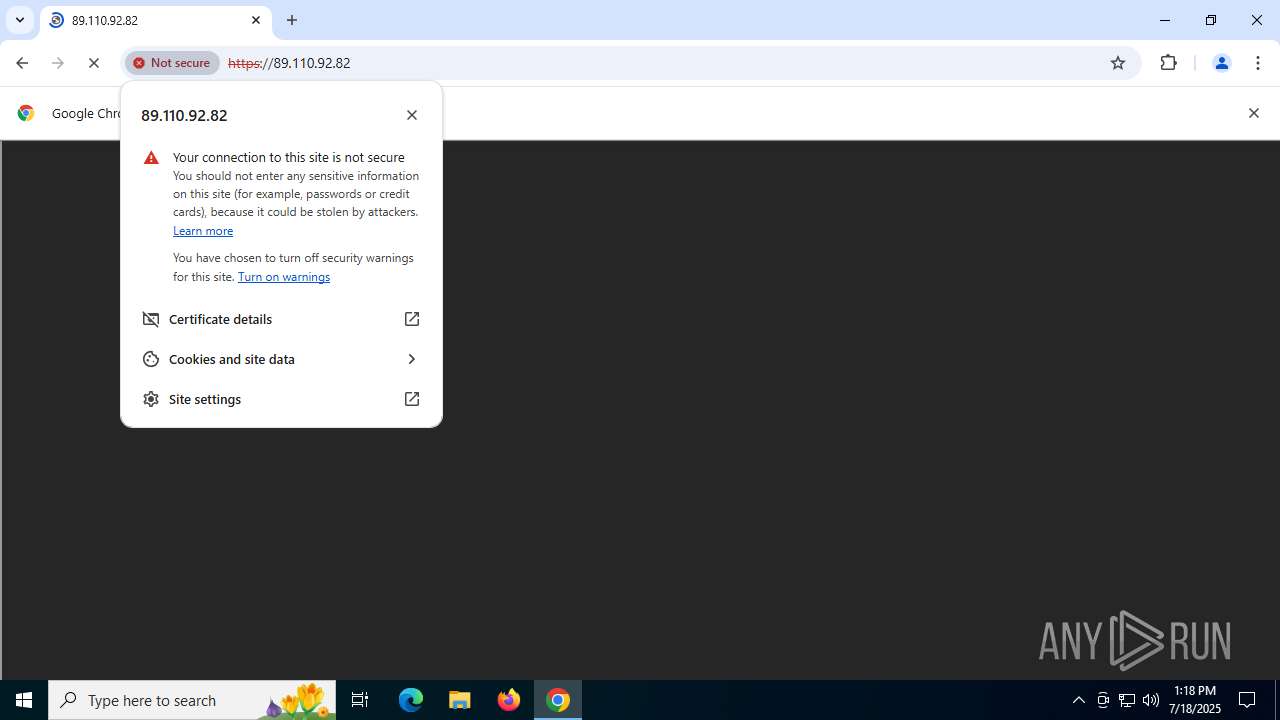Close the 89.110.92.82 tab
The image size is (1280, 720).
tap(256, 20)
